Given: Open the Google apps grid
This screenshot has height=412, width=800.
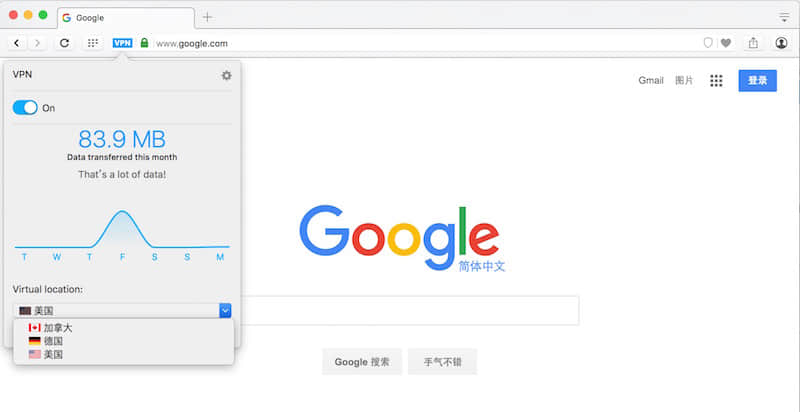Looking at the screenshot, I should (x=716, y=81).
